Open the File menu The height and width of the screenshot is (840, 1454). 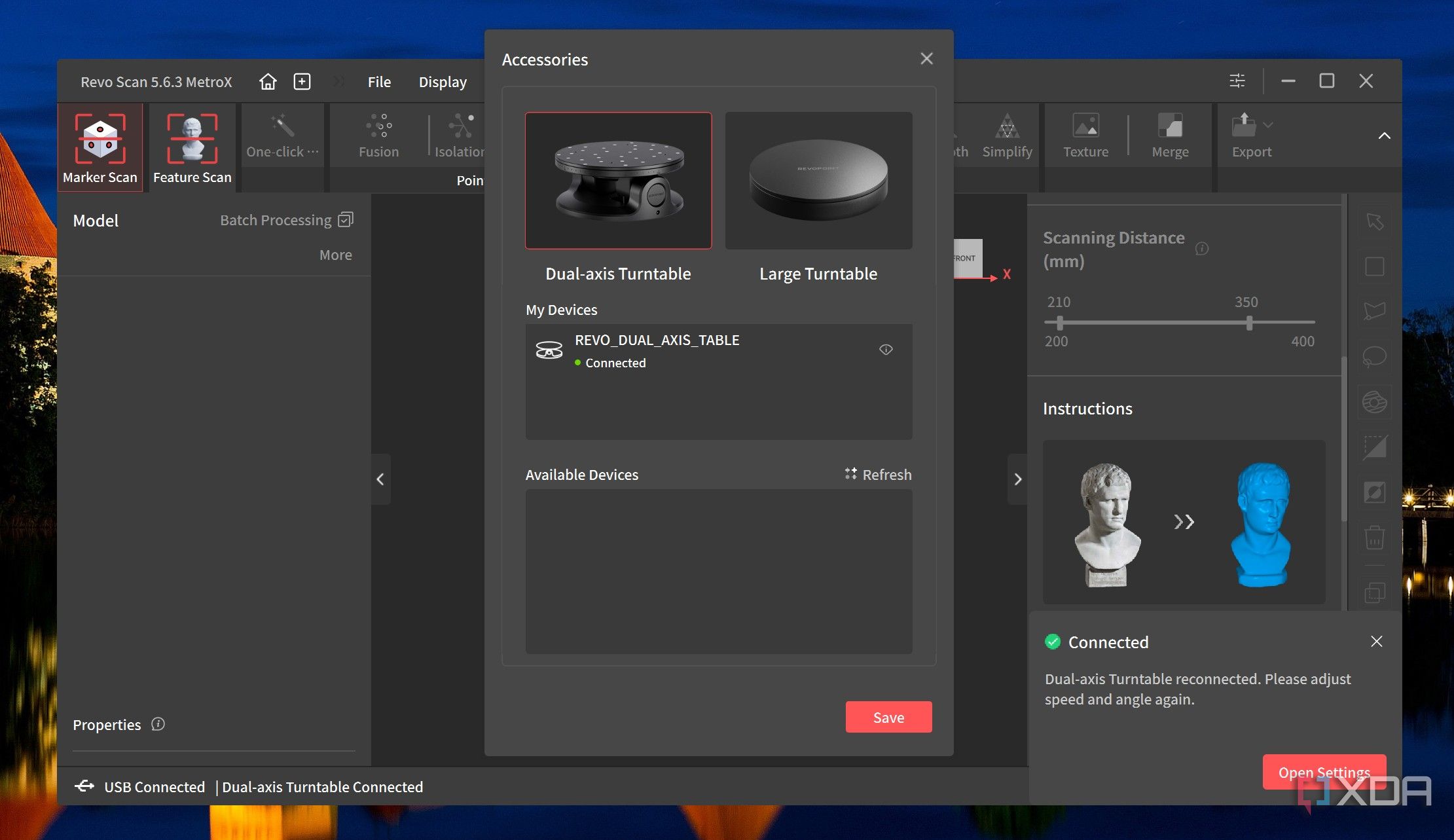(x=379, y=82)
